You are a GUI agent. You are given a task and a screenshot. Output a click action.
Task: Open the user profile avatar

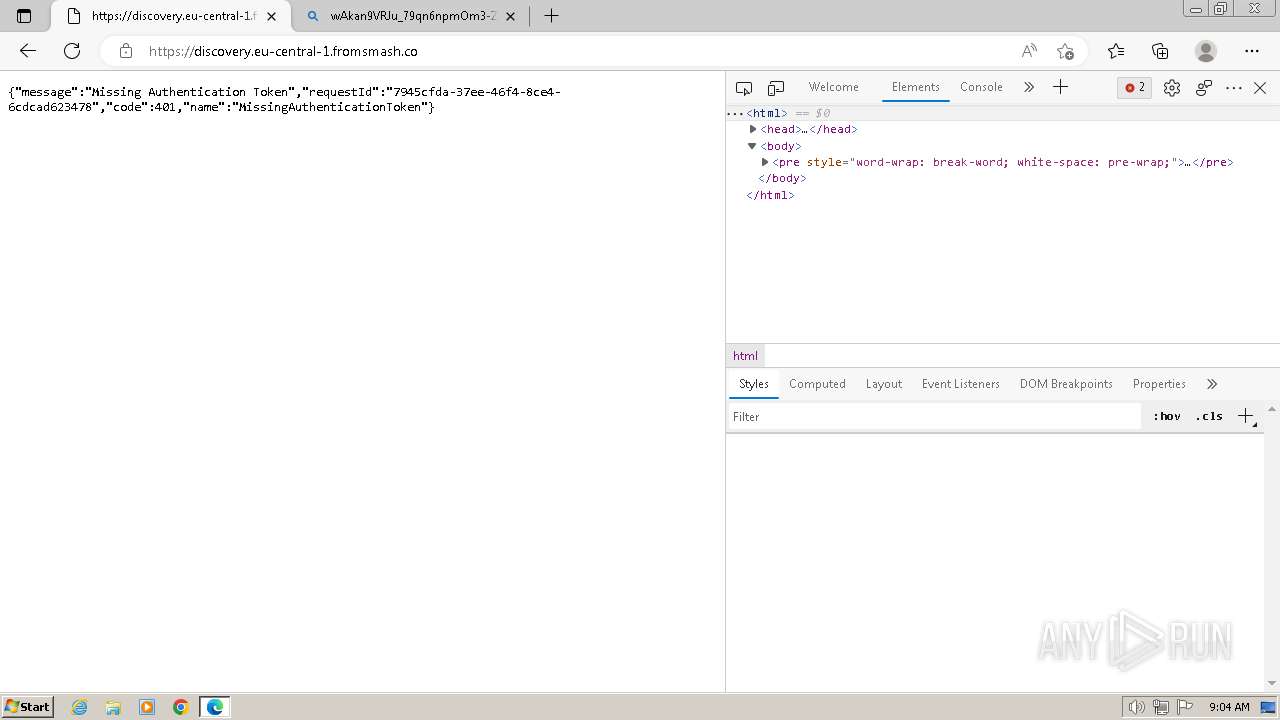click(1206, 51)
